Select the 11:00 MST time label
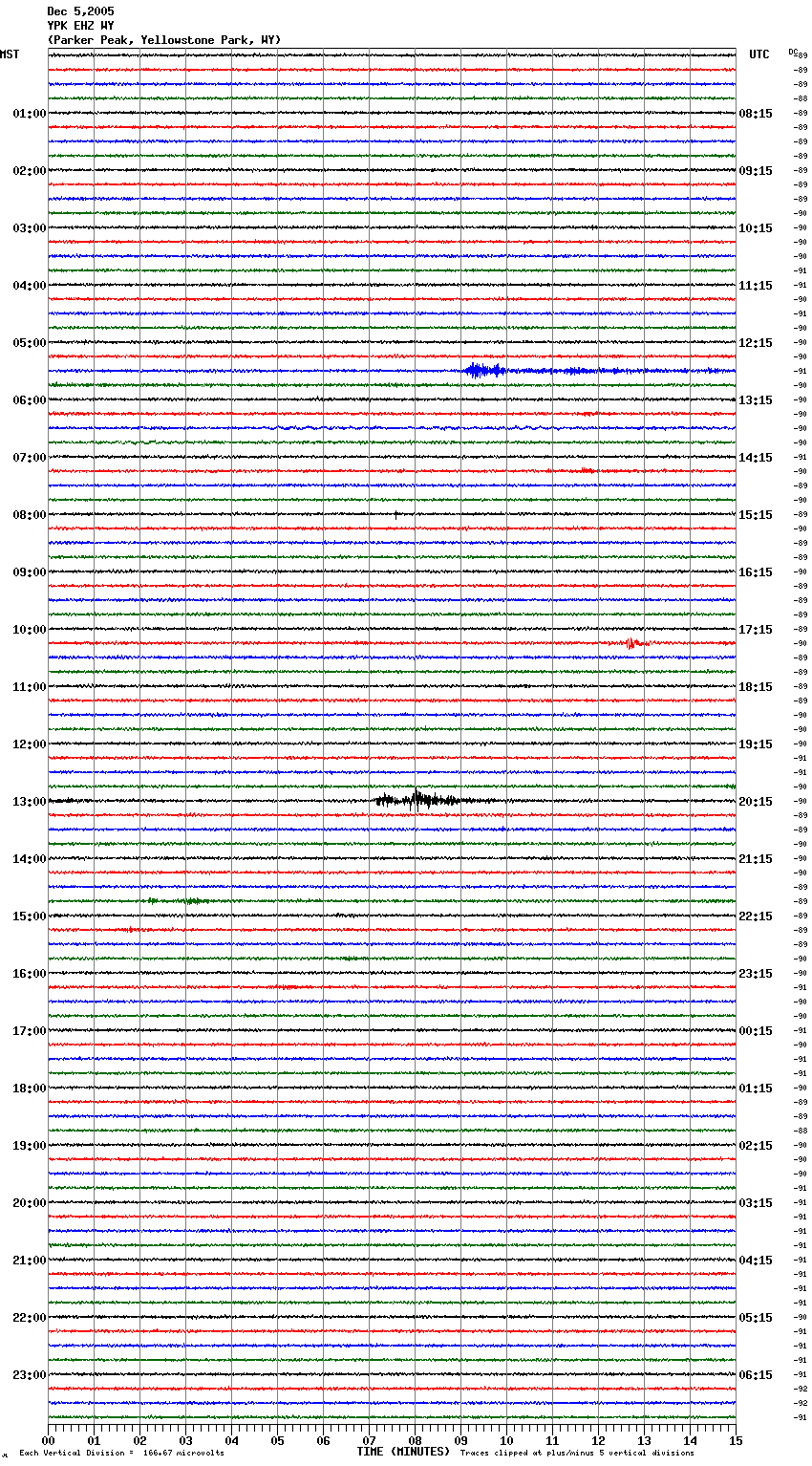The width and height of the screenshot is (812, 1466). (30, 687)
